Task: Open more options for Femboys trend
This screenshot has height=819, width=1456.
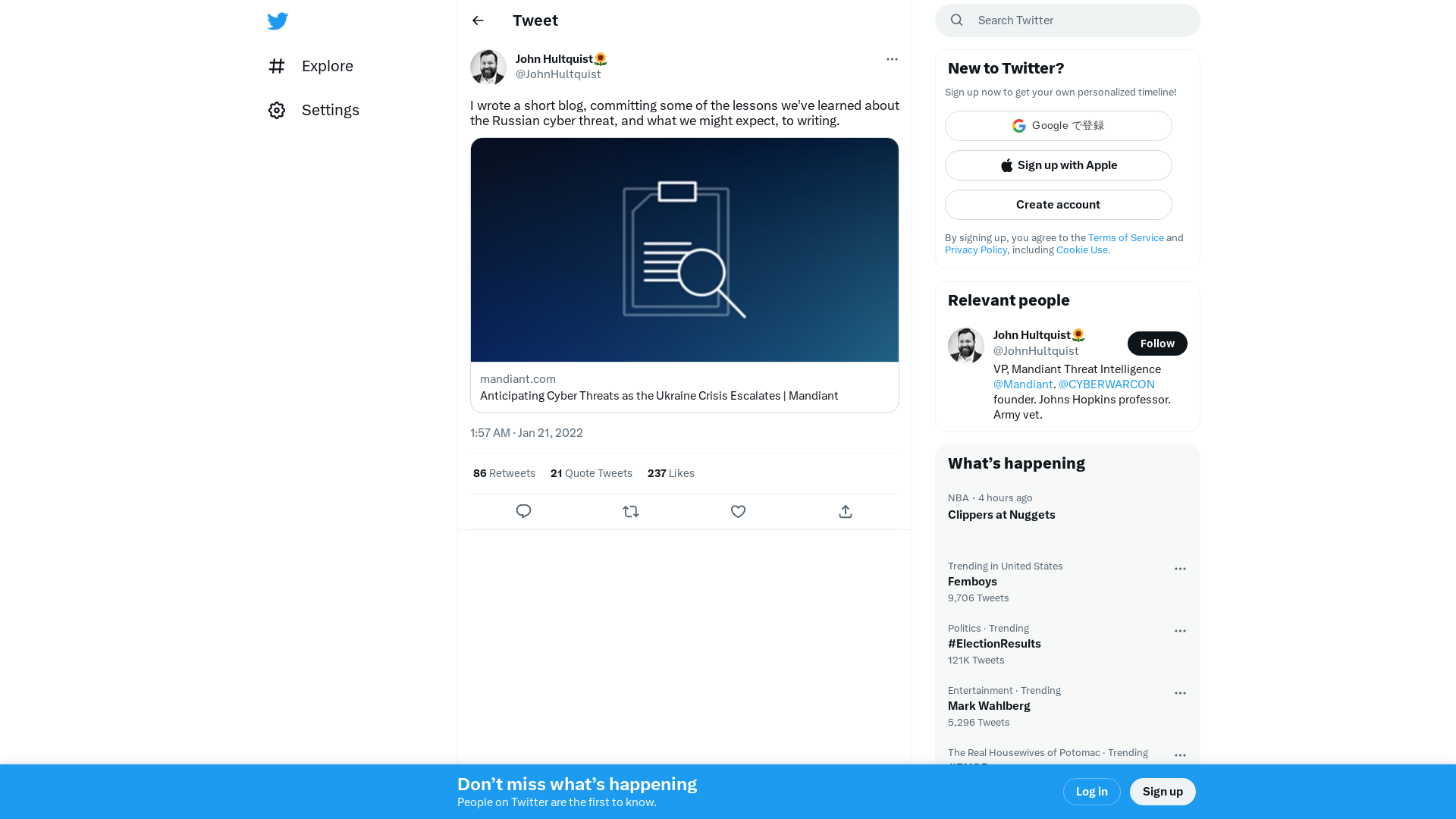Action: [1180, 569]
